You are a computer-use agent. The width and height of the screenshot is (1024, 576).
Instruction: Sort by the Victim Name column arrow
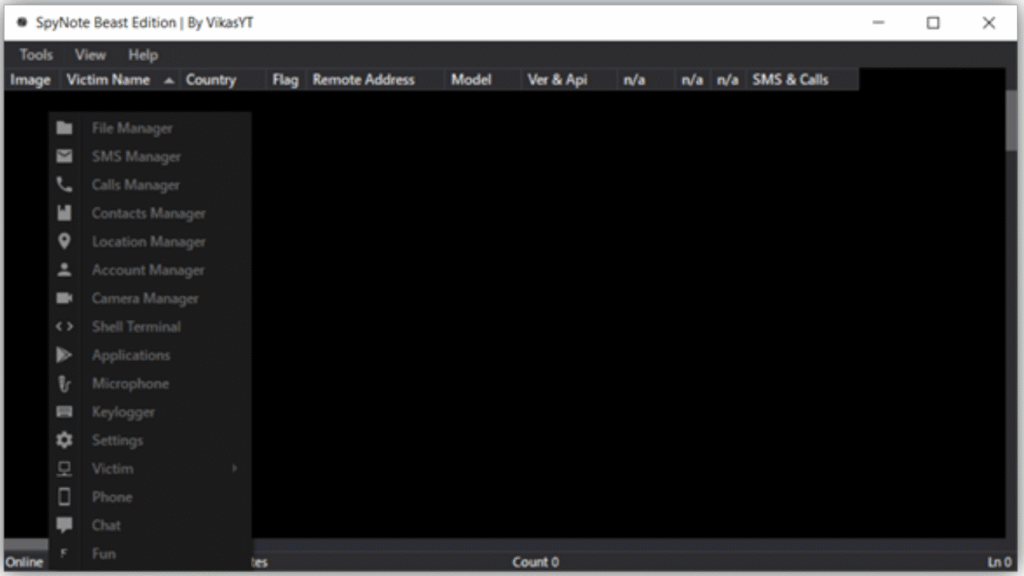click(x=168, y=80)
